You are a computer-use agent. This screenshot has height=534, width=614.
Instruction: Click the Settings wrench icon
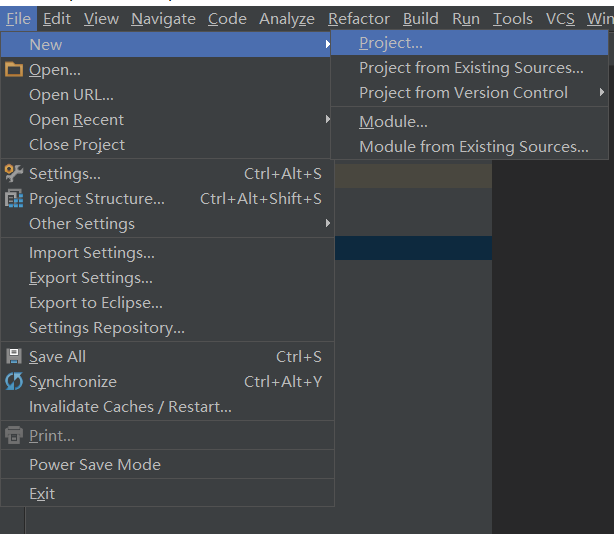click(14, 173)
